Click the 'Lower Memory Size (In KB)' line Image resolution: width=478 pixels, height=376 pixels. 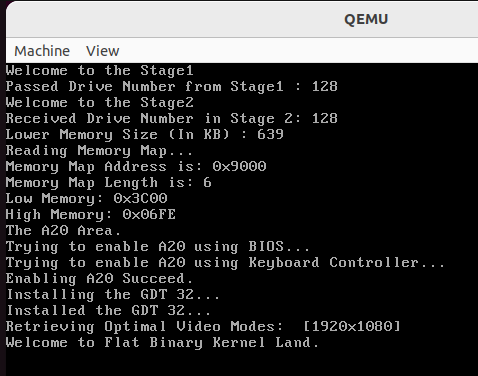tap(144, 135)
